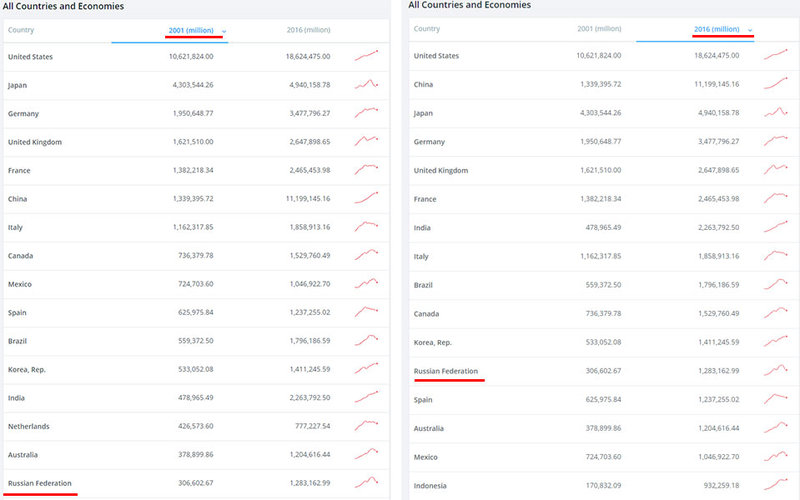Select Mexico row in right table
This screenshot has height=500, width=800.
pyautogui.click(x=602, y=457)
